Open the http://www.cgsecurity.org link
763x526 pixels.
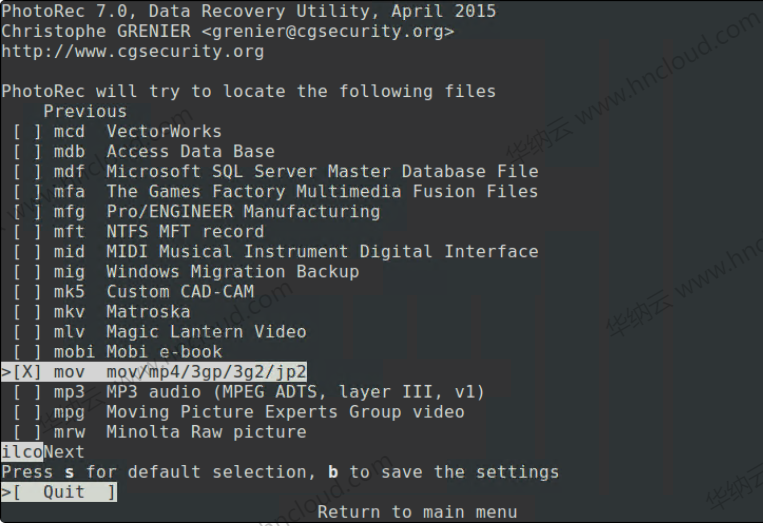(132, 51)
